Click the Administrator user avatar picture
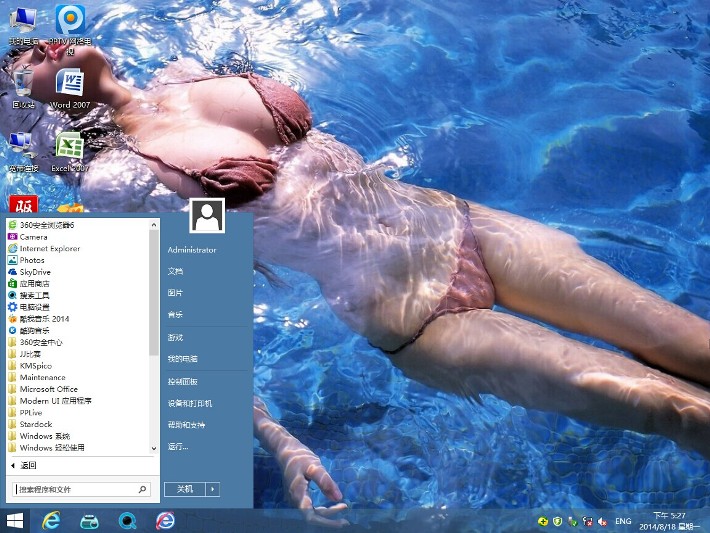 tap(207, 216)
